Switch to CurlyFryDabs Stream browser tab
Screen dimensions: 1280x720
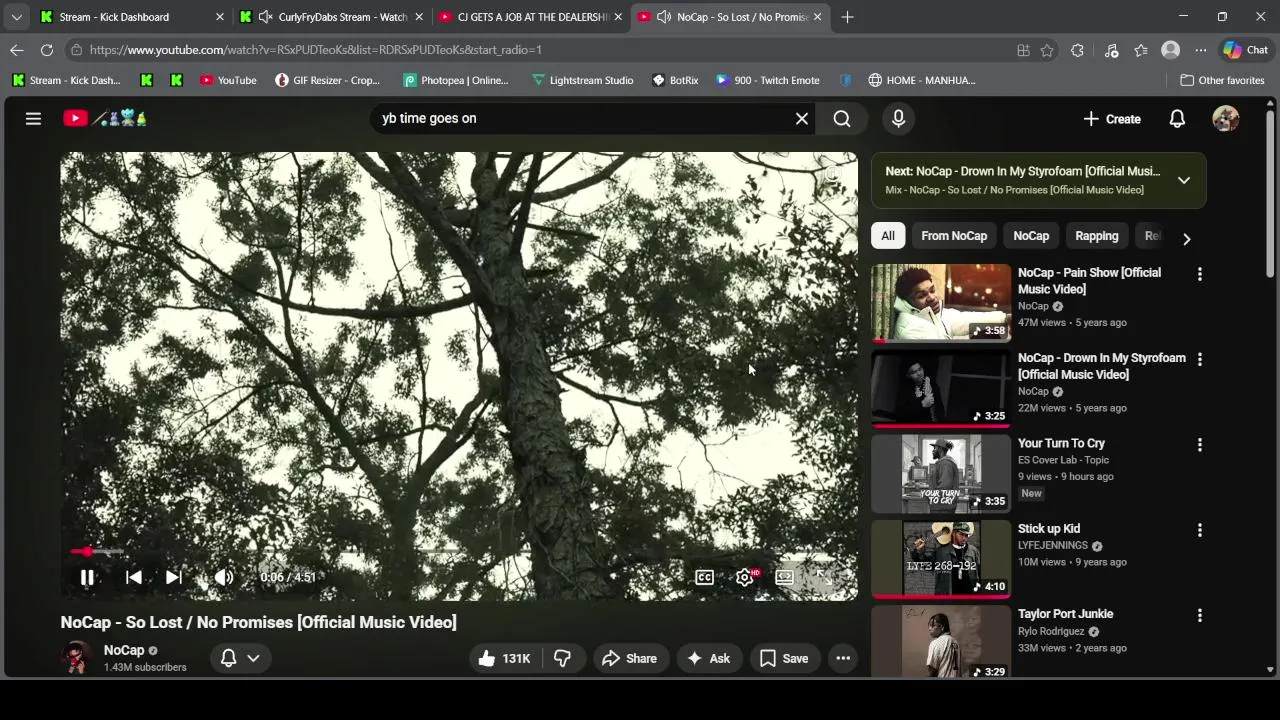[333, 17]
